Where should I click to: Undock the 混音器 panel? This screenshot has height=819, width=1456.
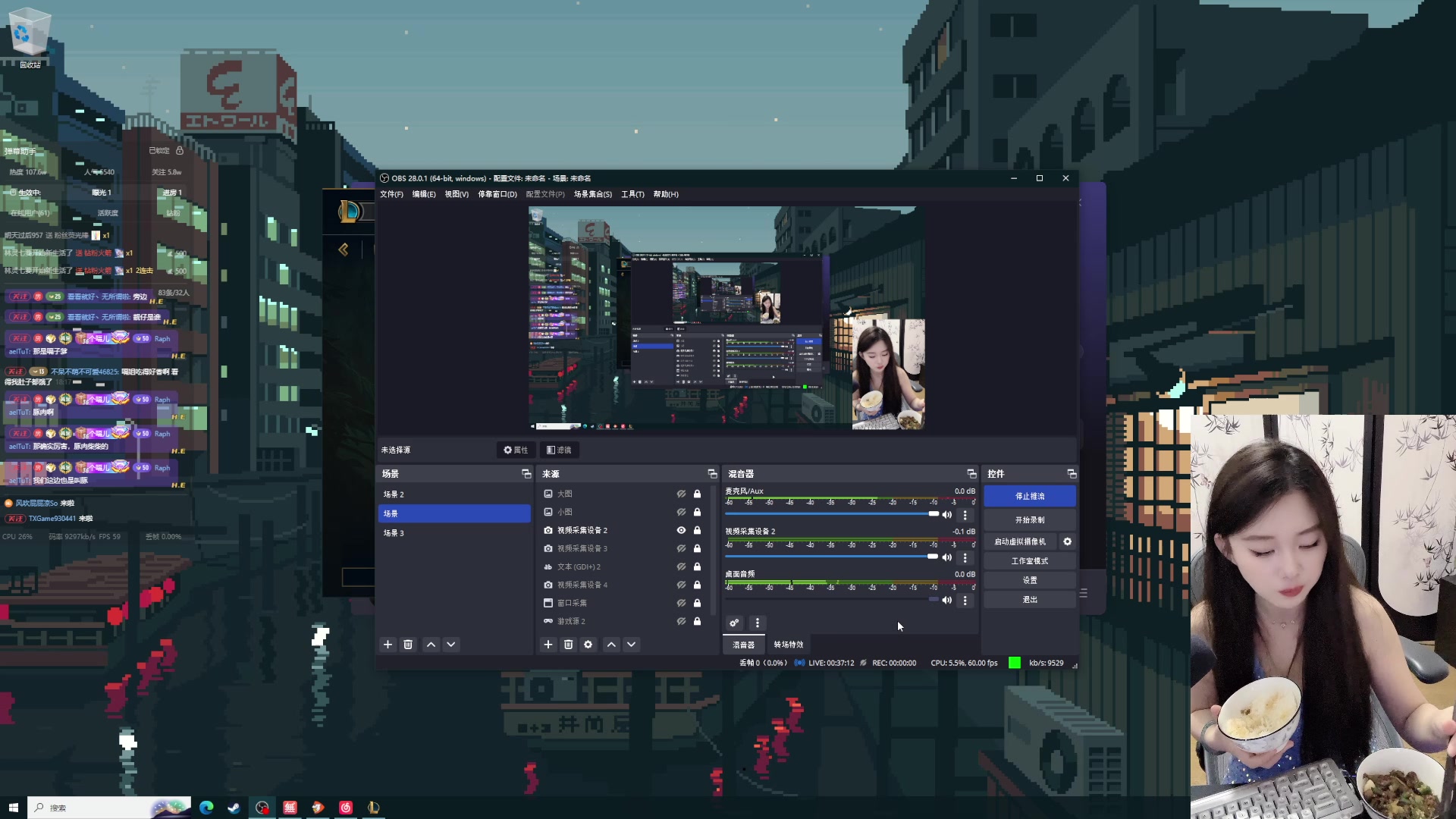click(971, 473)
